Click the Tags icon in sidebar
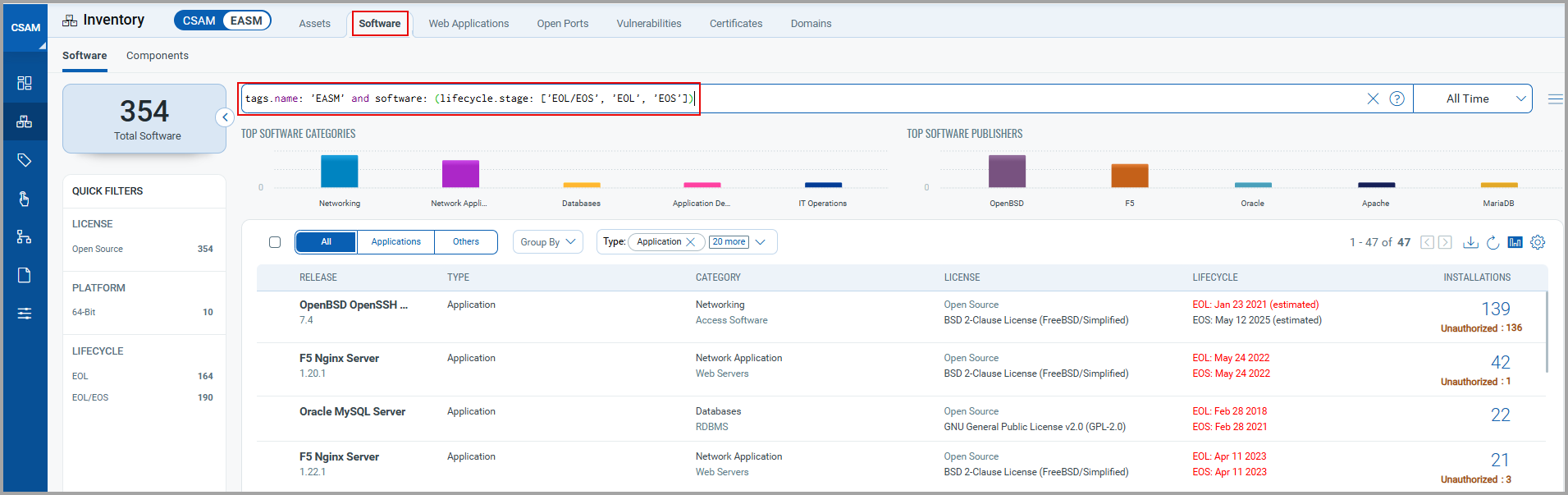The width and height of the screenshot is (1568, 495). [x=25, y=160]
